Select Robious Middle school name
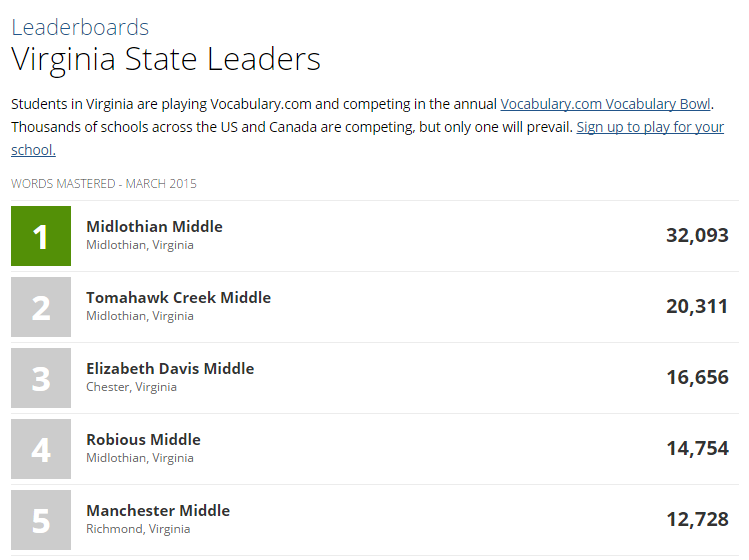749x560 pixels. [143, 440]
